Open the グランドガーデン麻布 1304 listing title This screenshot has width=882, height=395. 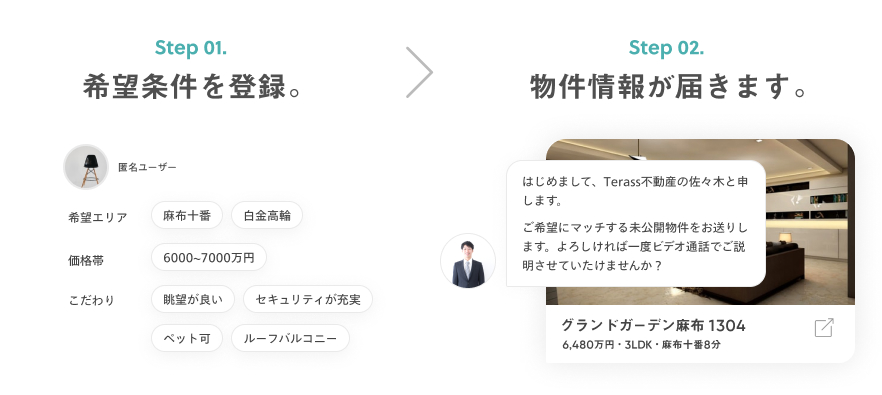tap(654, 325)
